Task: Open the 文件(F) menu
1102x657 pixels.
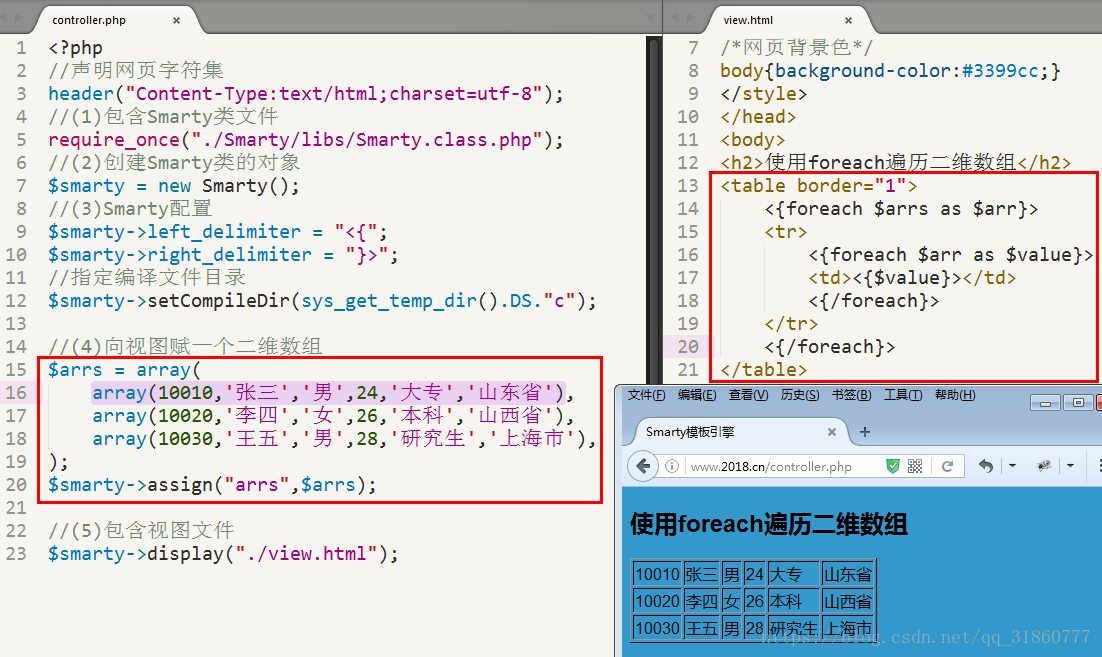Action: pos(646,395)
